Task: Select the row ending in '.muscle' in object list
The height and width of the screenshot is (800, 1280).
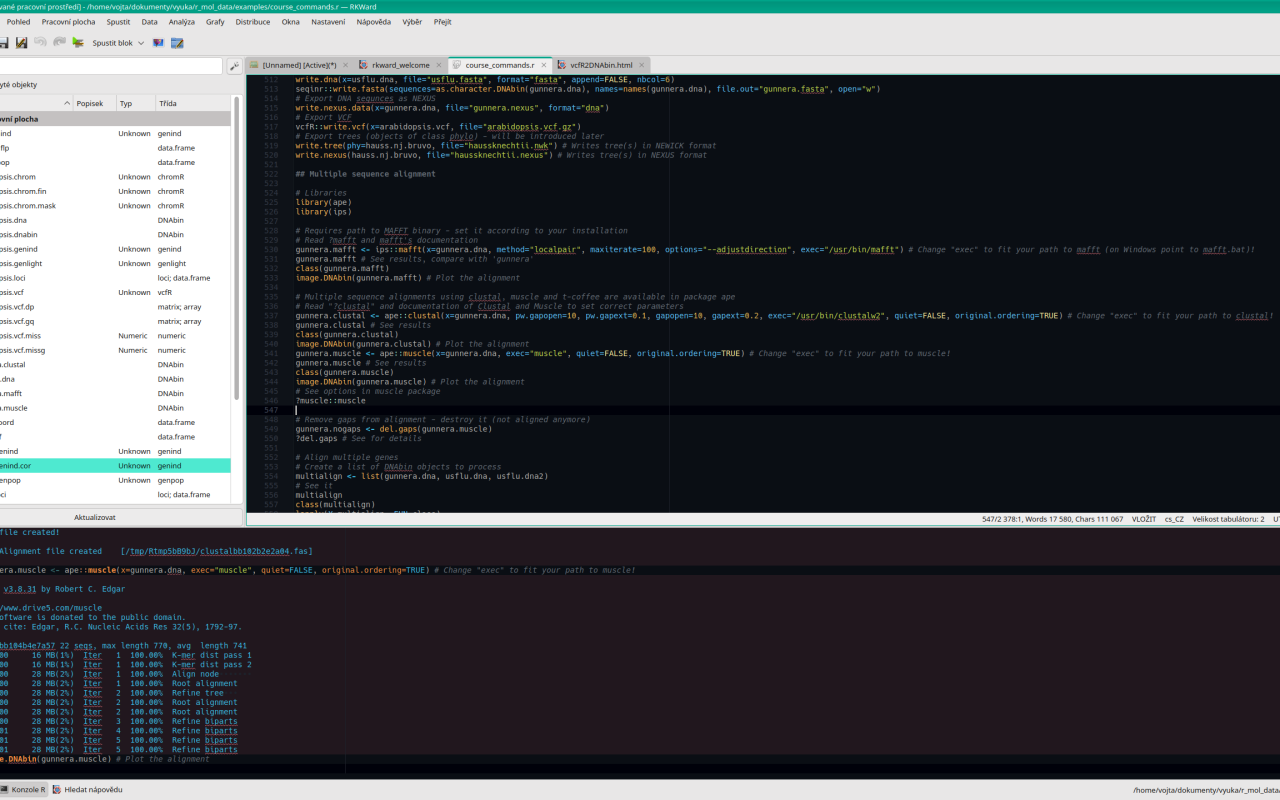Action: [x=115, y=408]
